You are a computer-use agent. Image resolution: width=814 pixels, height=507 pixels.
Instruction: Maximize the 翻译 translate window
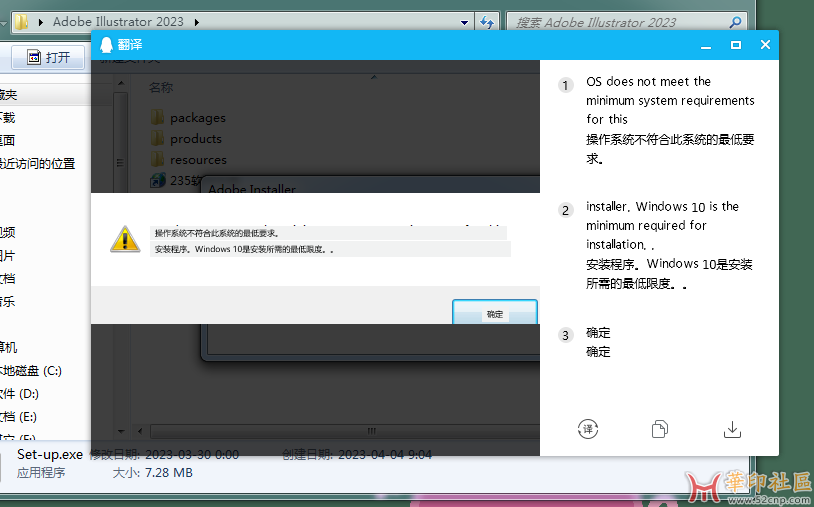point(736,45)
